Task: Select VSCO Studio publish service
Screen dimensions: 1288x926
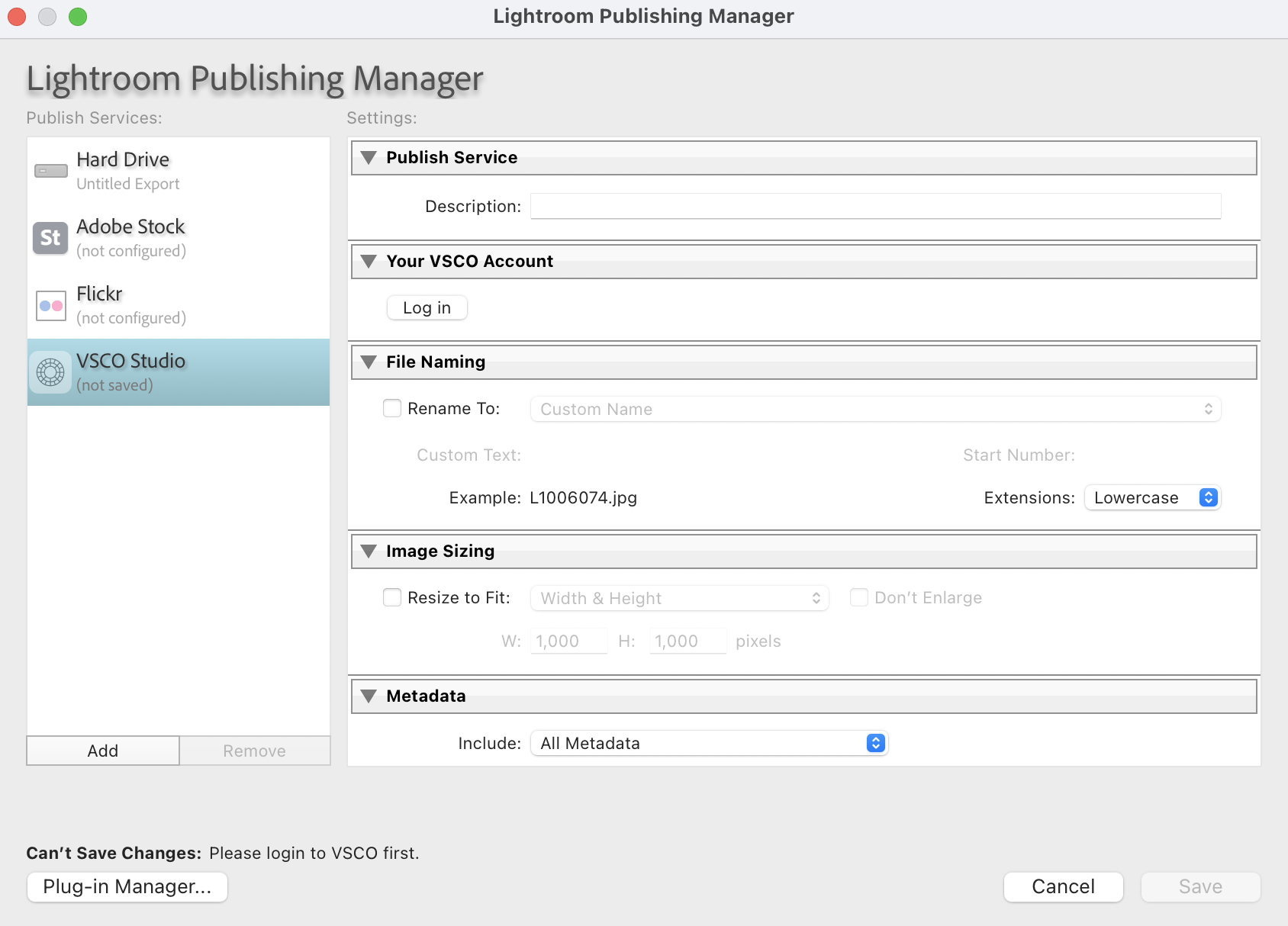Action: click(179, 372)
